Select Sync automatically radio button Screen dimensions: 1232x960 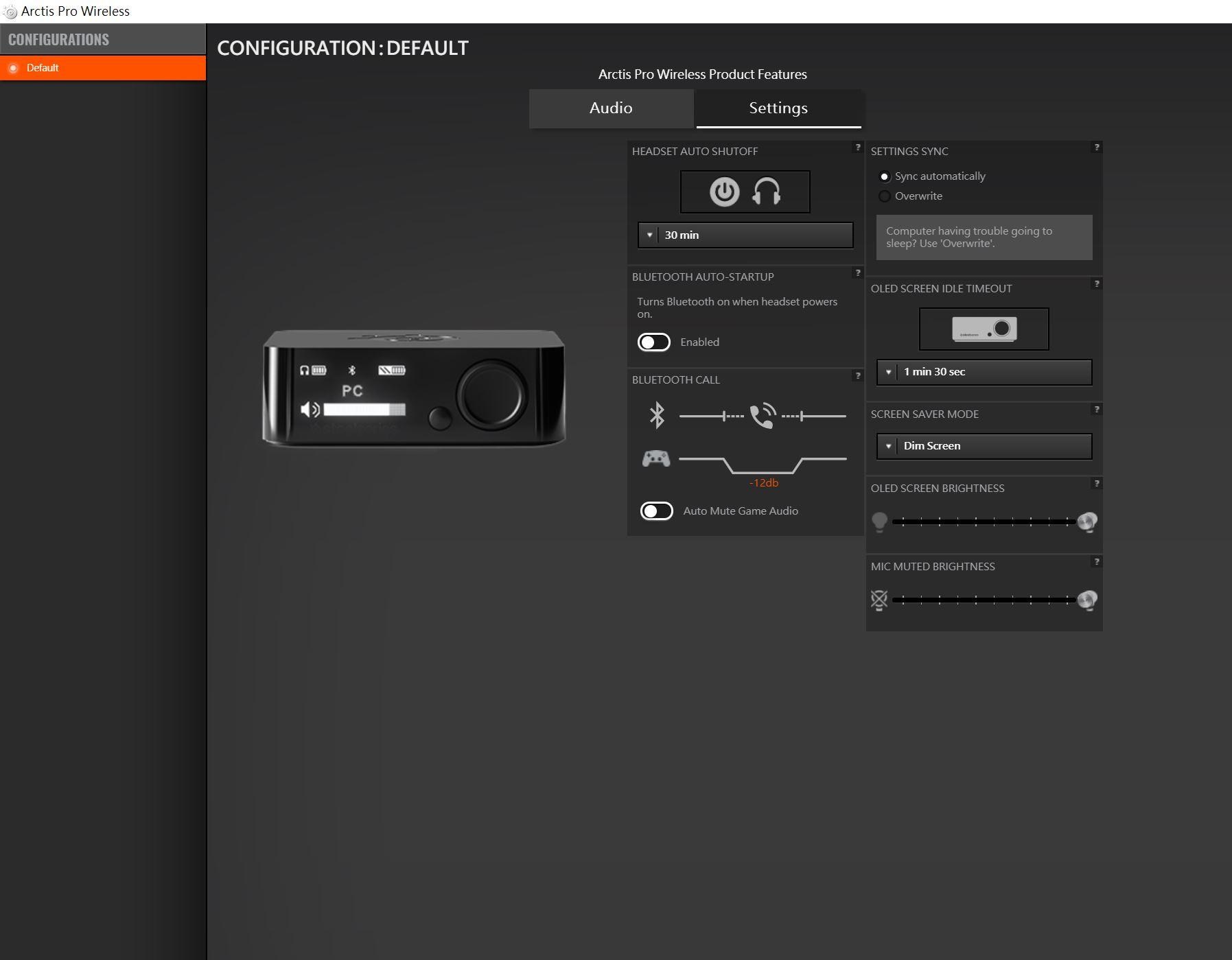[885, 176]
